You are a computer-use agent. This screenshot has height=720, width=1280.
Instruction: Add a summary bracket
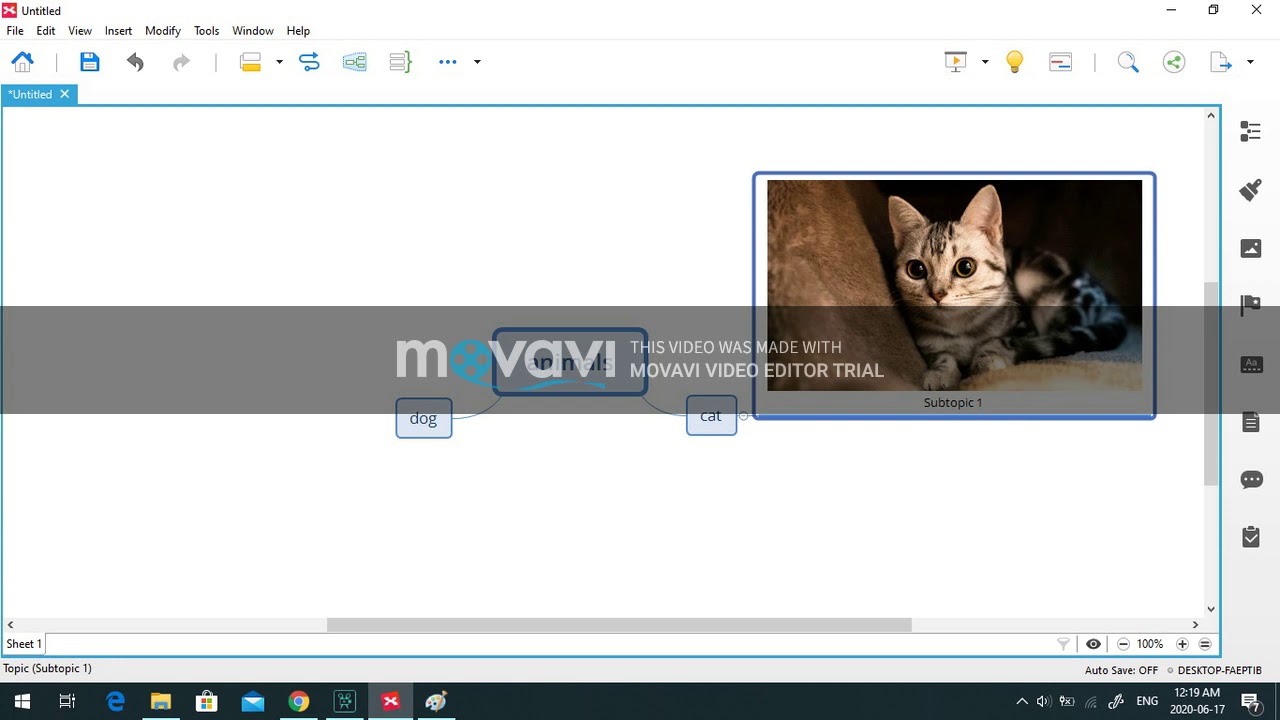[400, 62]
